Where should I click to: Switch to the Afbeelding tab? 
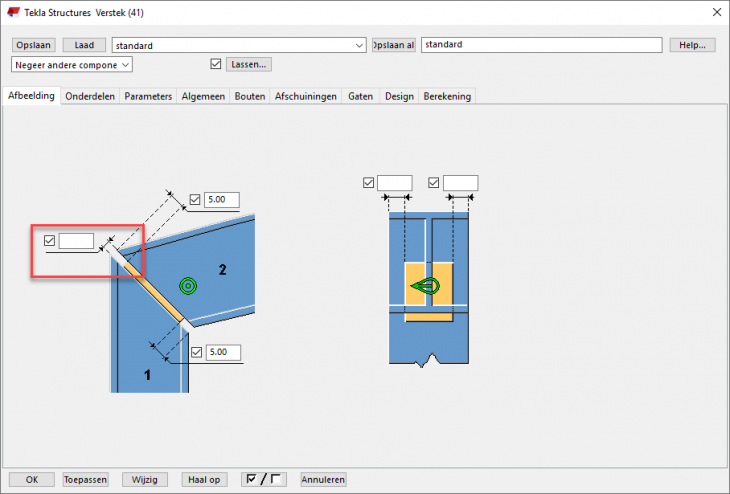click(31, 95)
